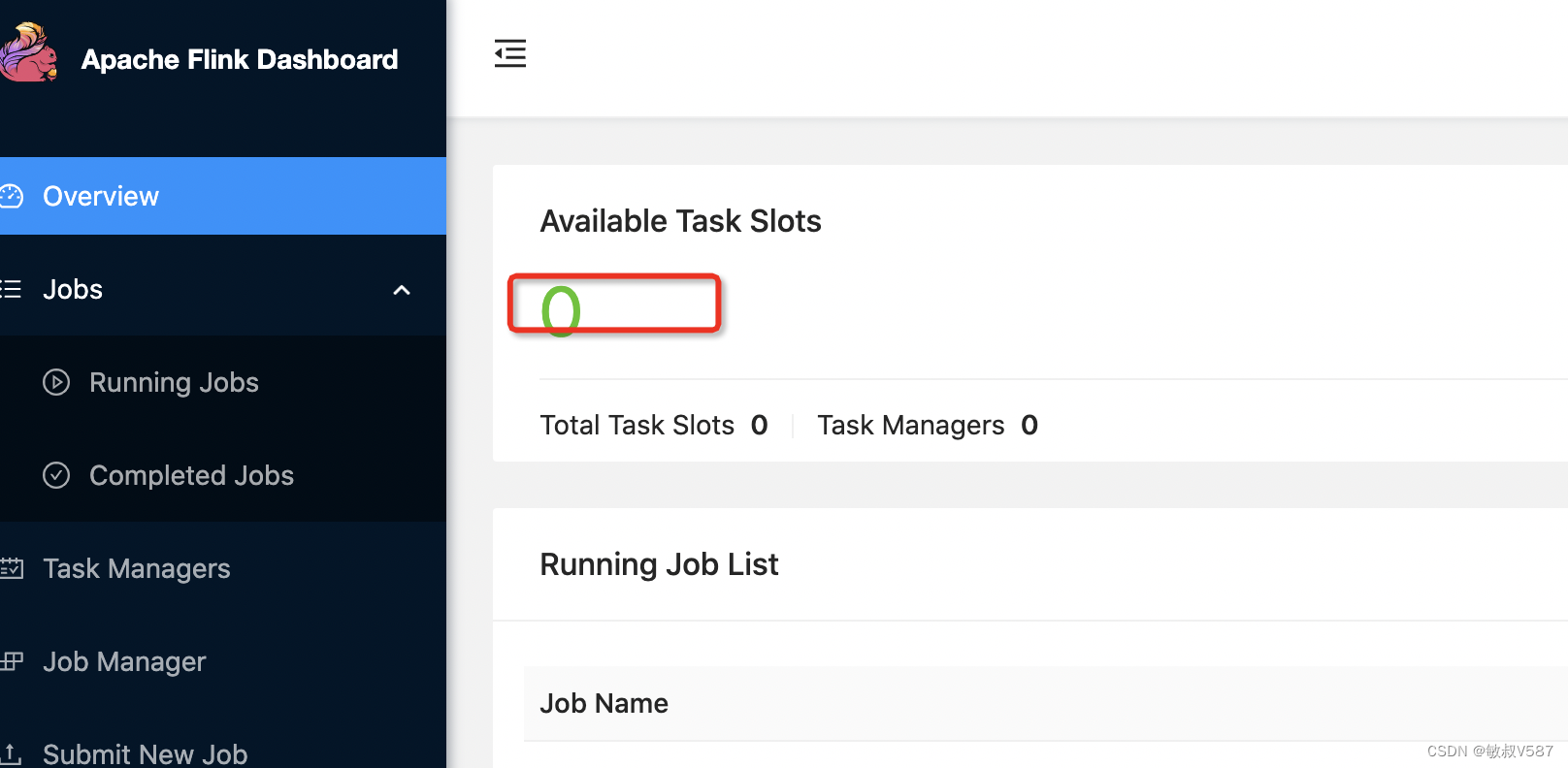
Task: Navigate to the Job Manager page
Action: pyautogui.click(x=124, y=661)
